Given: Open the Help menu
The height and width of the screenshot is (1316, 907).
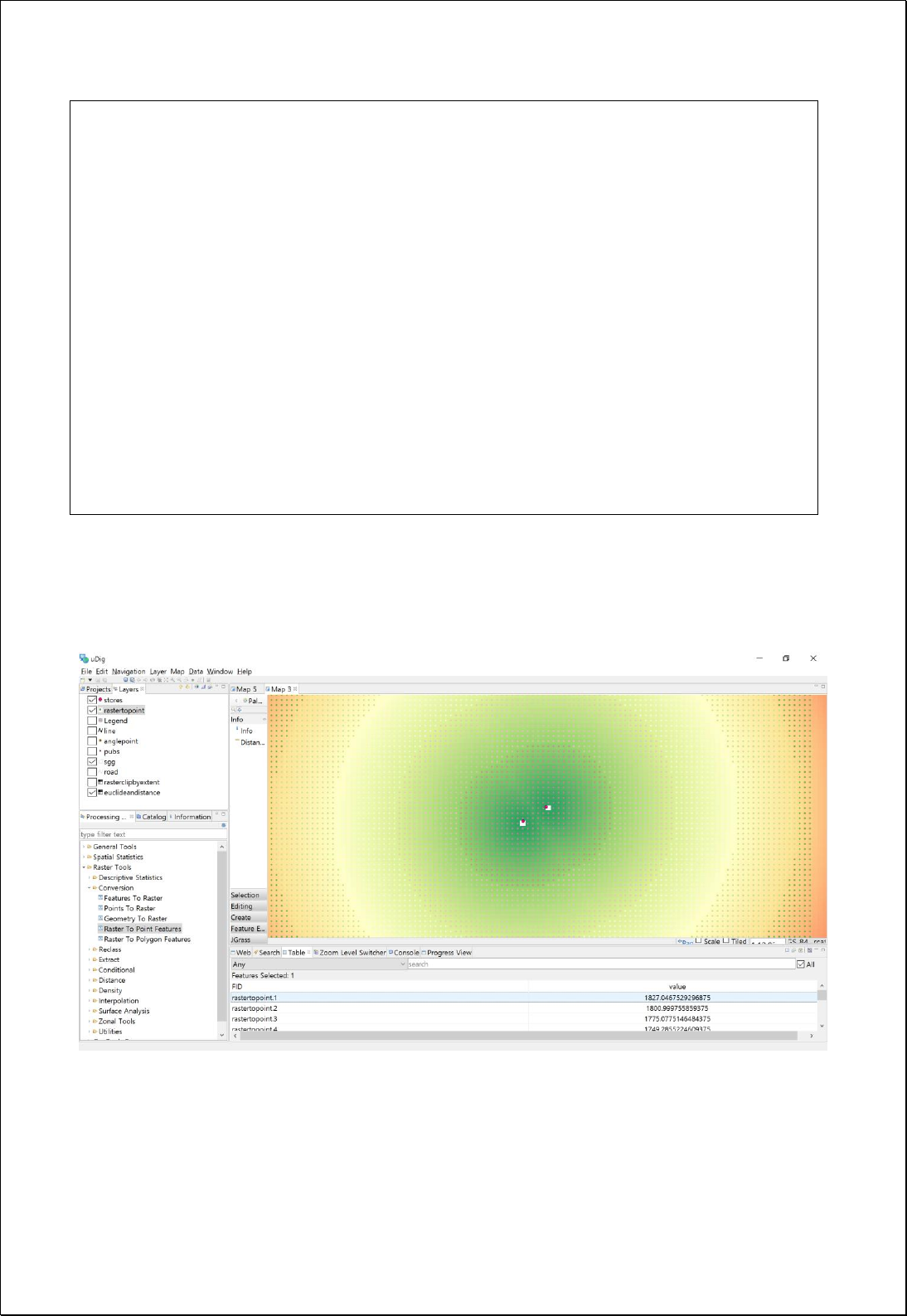Looking at the screenshot, I should [x=245, y=672].
